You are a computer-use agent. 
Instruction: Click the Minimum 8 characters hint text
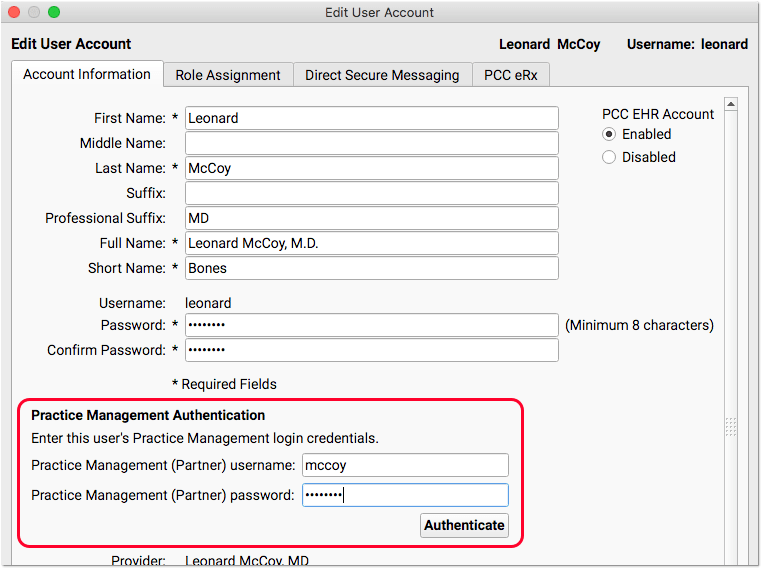(639, 325)
